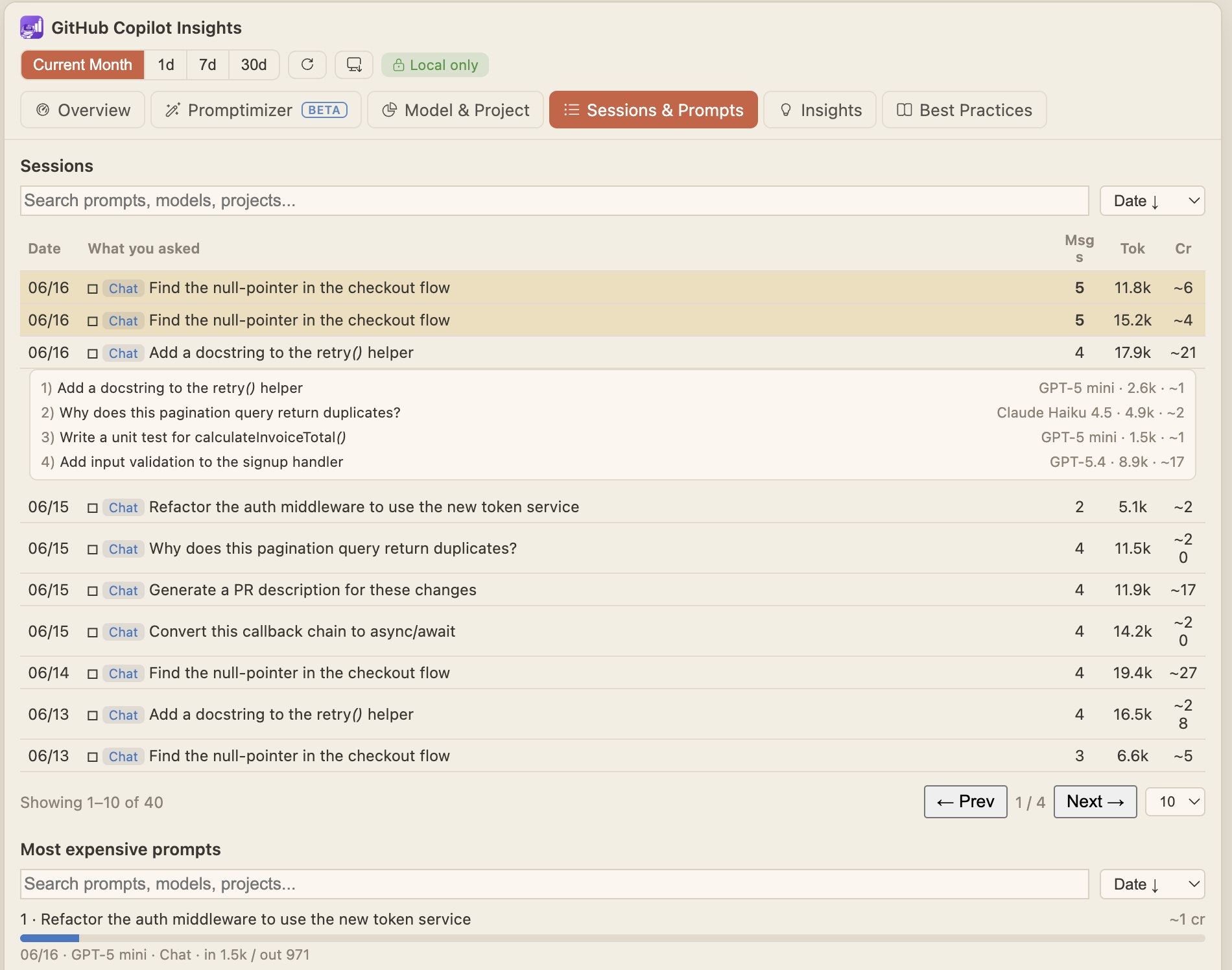The height and width of the screenshot is (970, 1232).
Task: Click the Date column header
Action: click(44, 248)
